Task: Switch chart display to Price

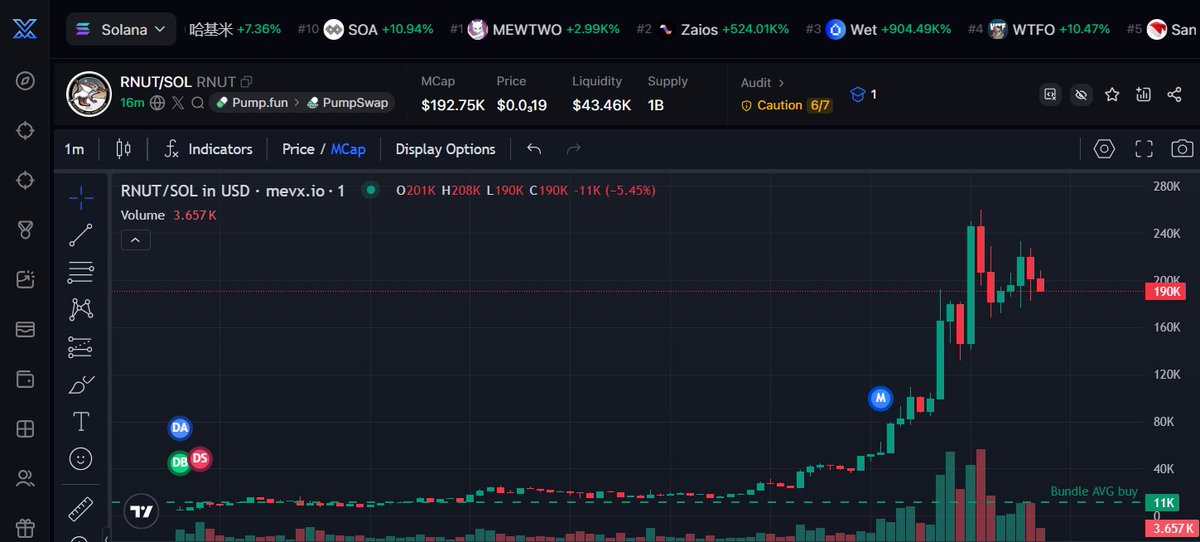Action: [x=298, y=149]
